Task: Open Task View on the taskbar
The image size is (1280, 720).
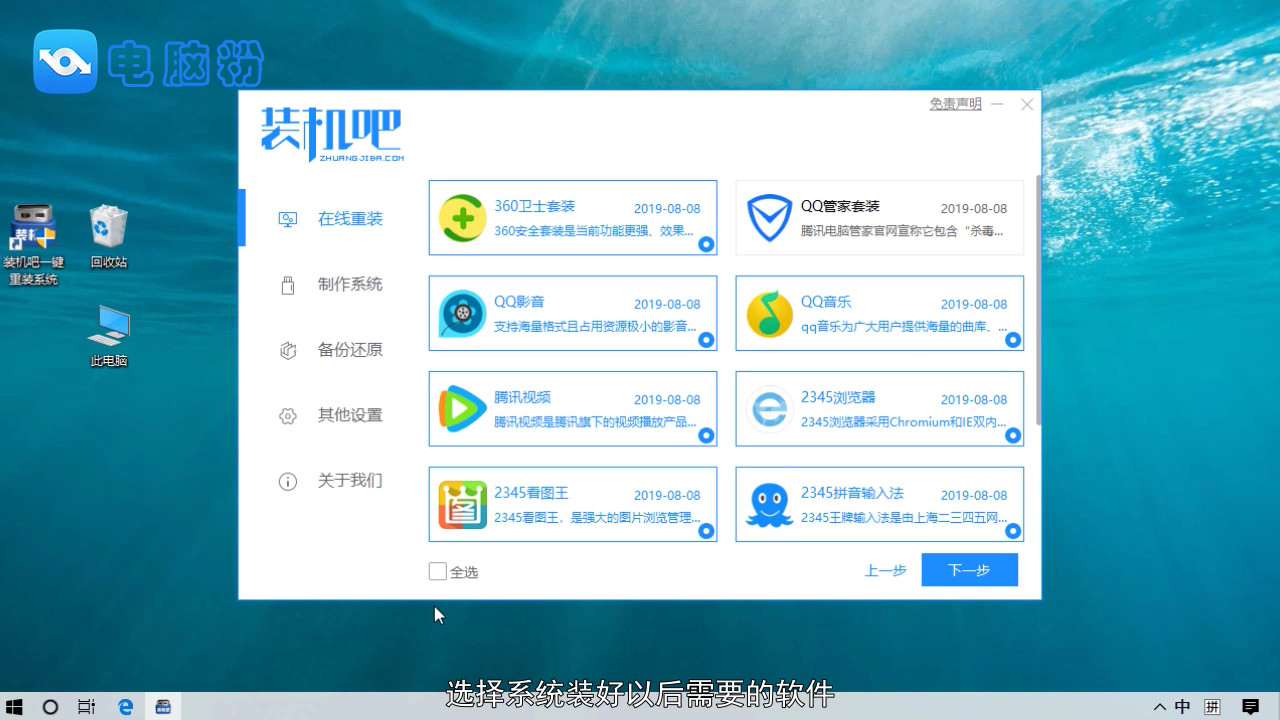Action: coord(87,707)
